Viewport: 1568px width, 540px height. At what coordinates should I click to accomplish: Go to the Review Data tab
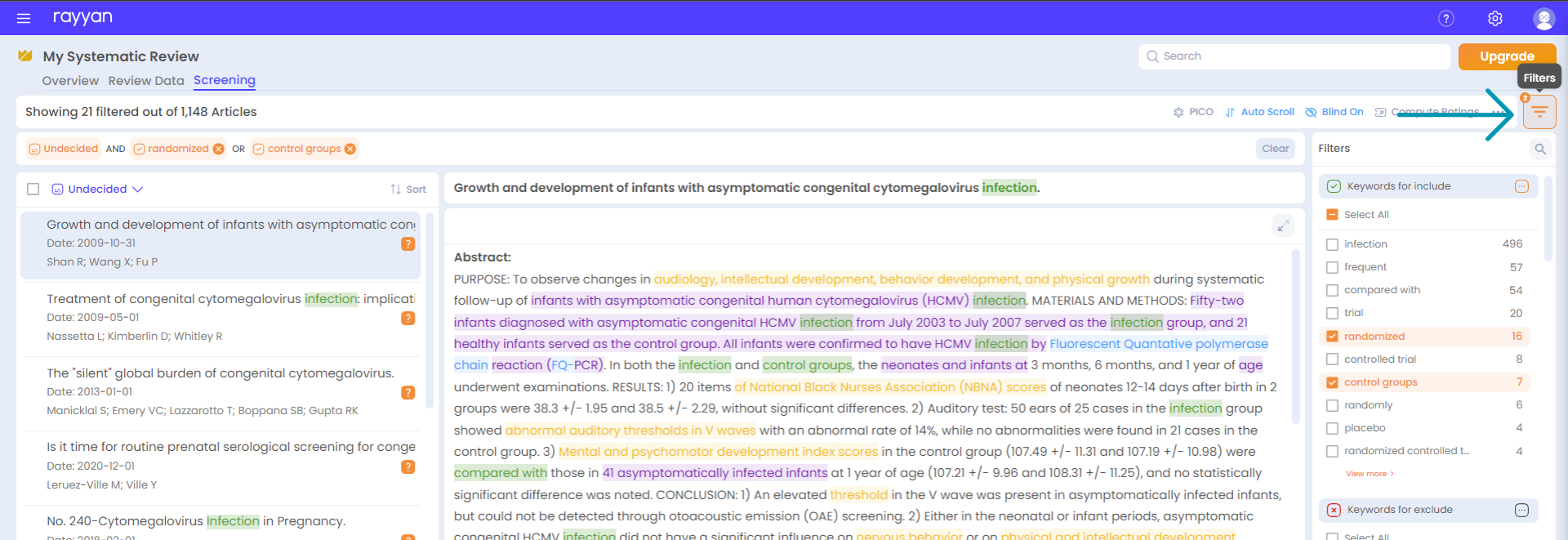(x=146, y=81)
